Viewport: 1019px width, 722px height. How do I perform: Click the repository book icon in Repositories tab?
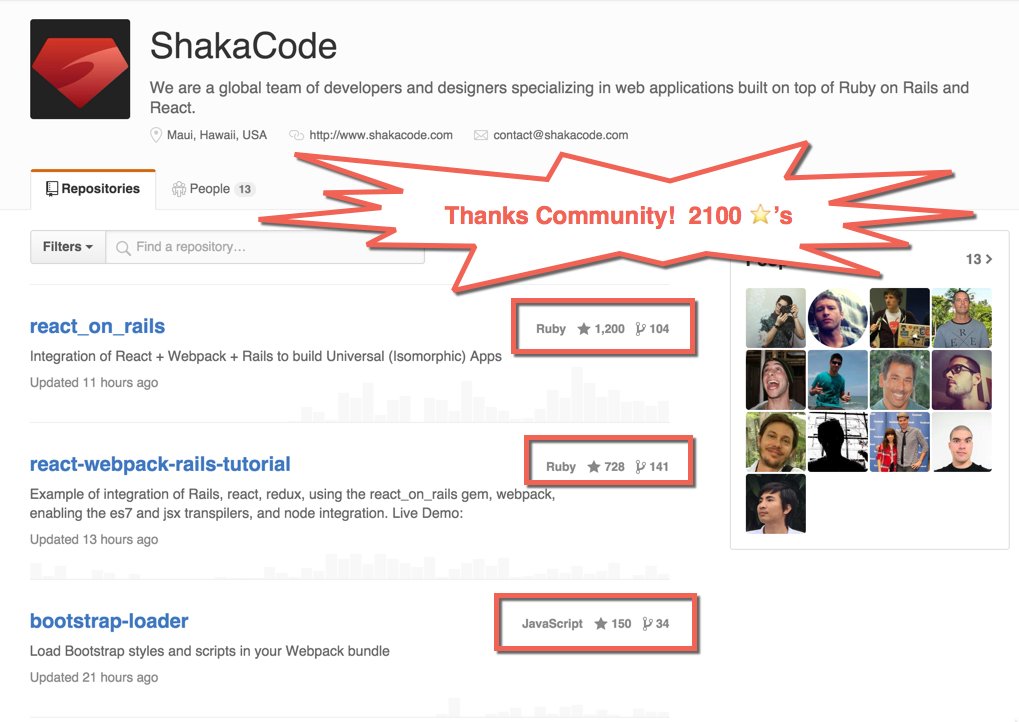pyautogui.click(x=52, y=188)
